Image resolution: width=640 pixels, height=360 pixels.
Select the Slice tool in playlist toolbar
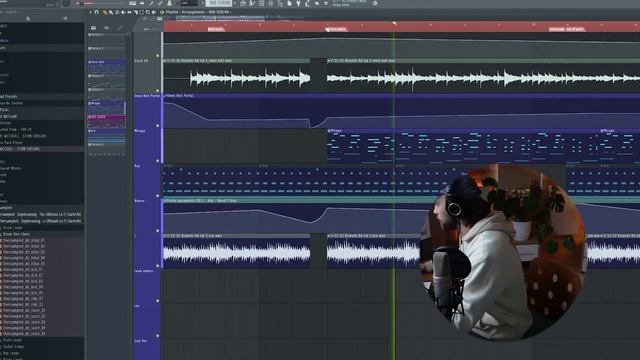136,12
